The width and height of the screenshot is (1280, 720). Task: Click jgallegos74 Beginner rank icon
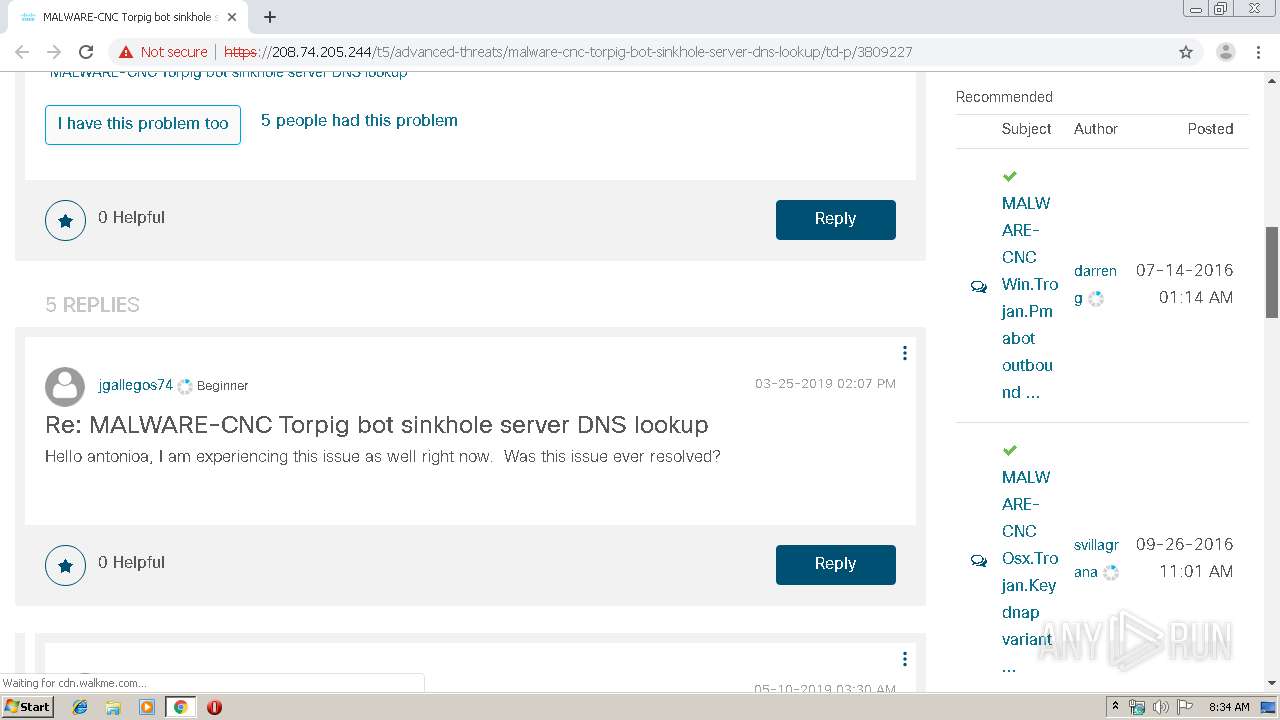(185, 386)
